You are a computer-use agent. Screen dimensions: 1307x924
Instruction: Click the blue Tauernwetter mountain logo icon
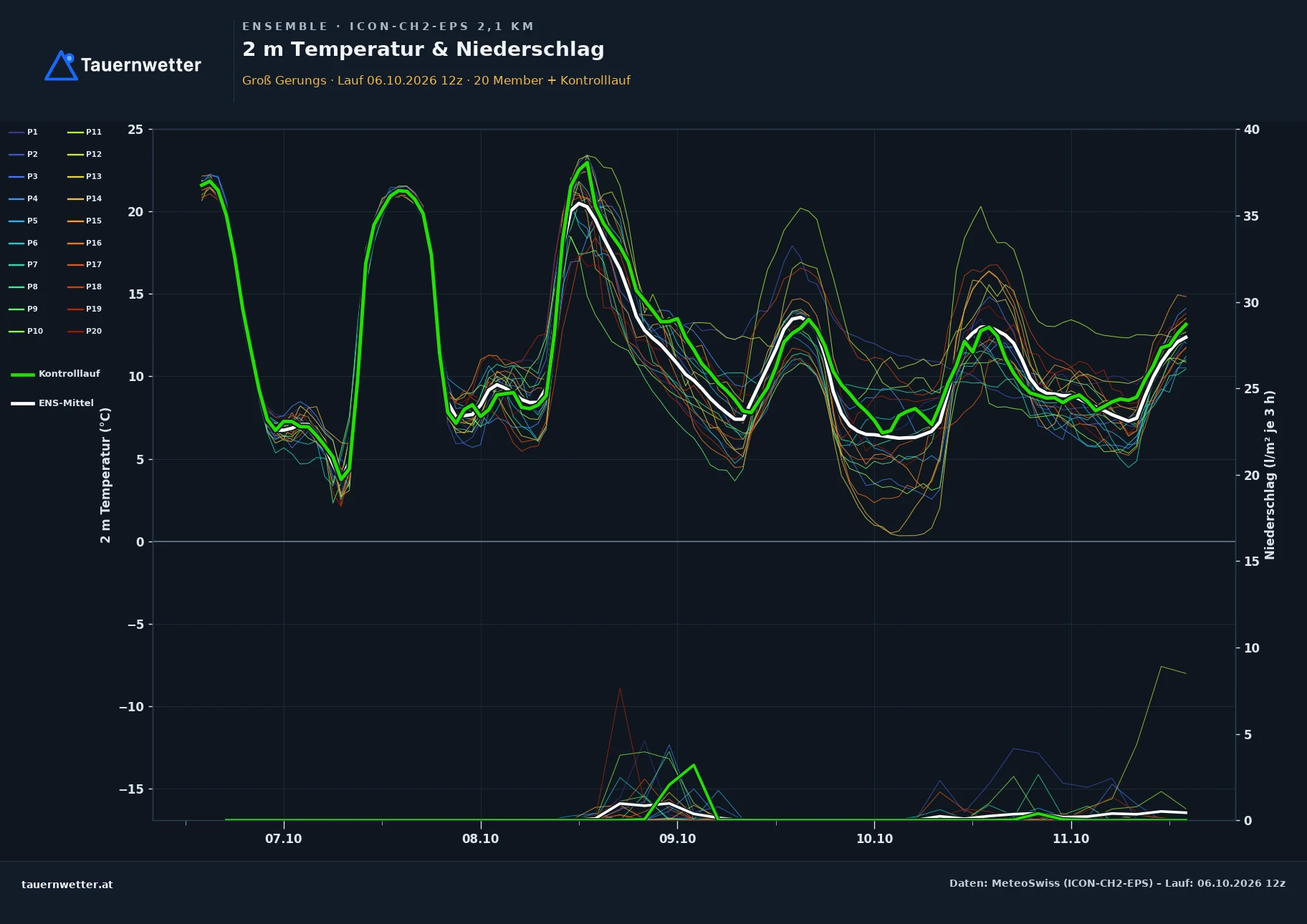61,65
